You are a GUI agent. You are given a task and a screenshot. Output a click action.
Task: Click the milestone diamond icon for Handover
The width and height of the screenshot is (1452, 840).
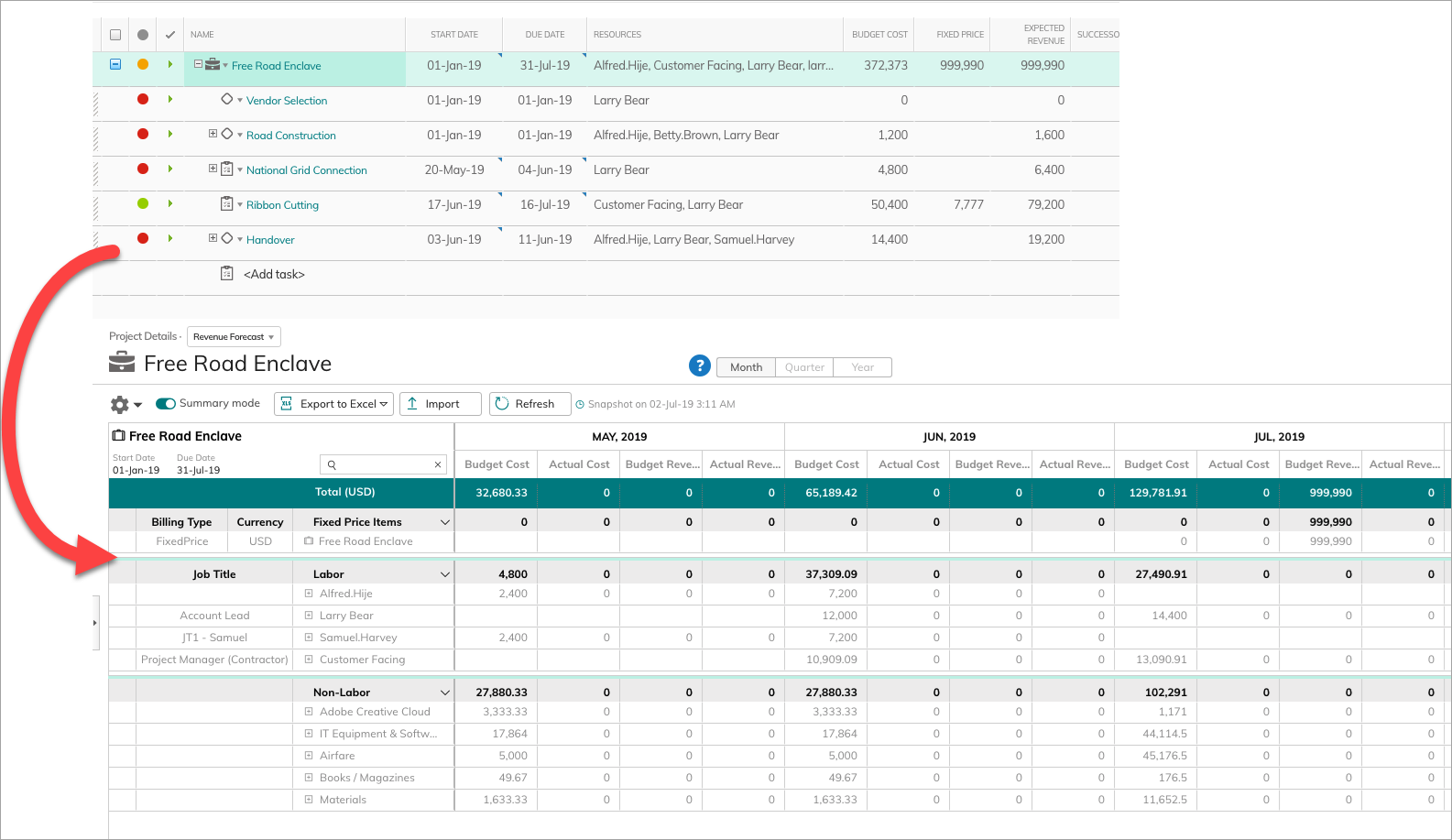227,238
